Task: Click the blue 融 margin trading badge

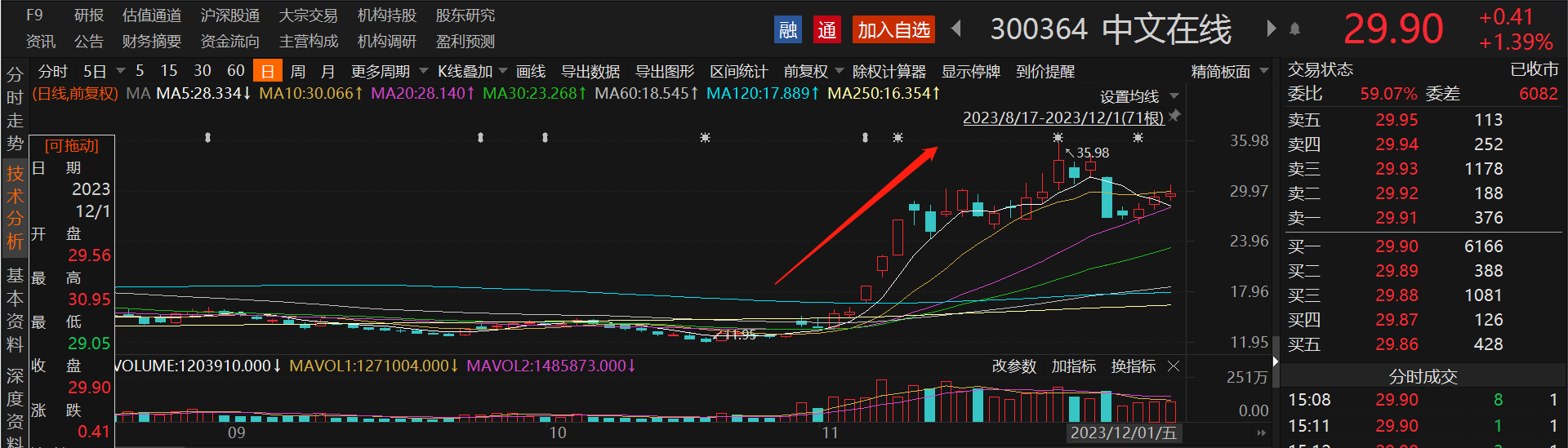Action: [788, 30]
